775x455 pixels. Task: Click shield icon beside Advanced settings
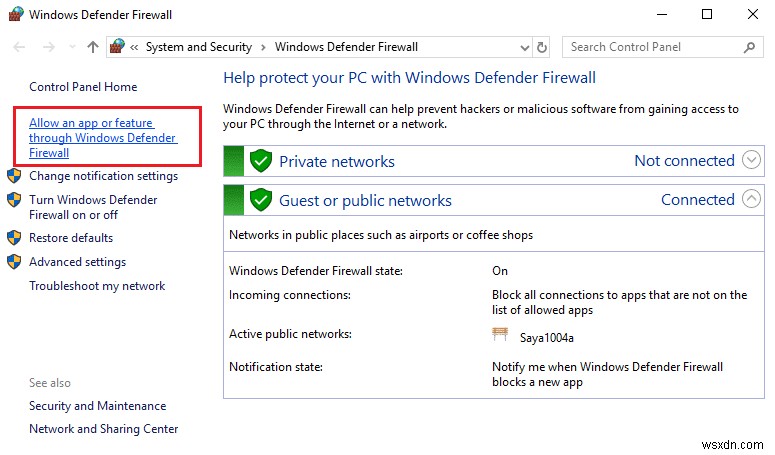tap(14, 261)
